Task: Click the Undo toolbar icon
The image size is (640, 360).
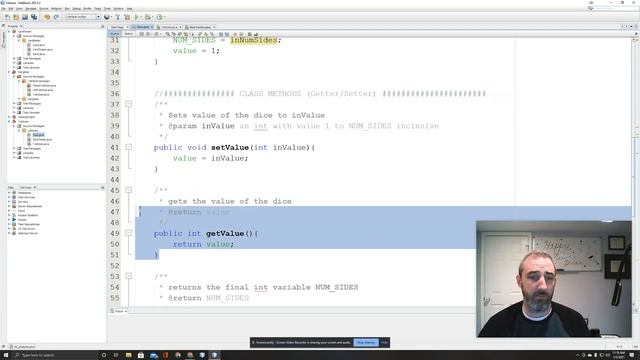Action: [x=47, y=17]
